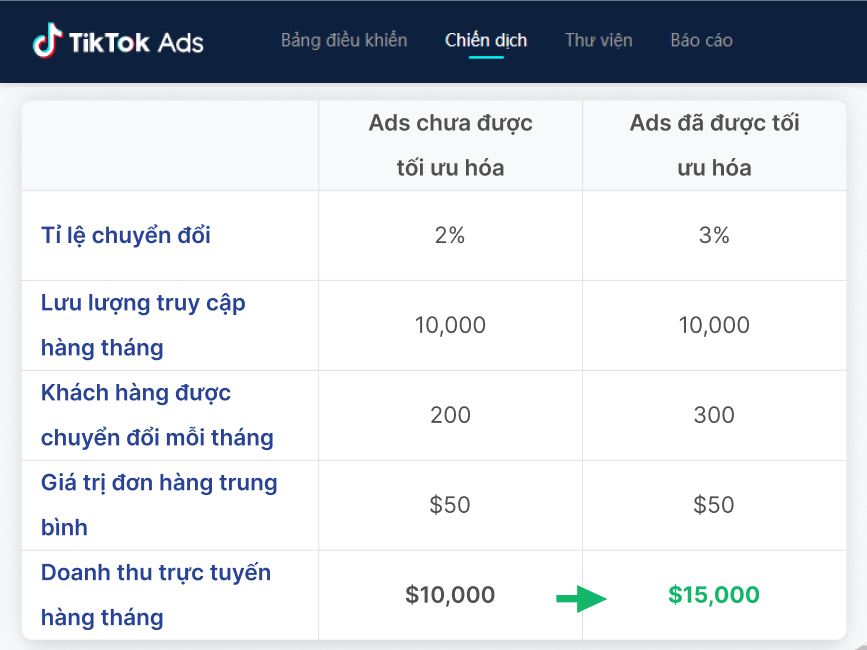
Task: Go to the Báo cáo tab
Action: click(701, 41)
